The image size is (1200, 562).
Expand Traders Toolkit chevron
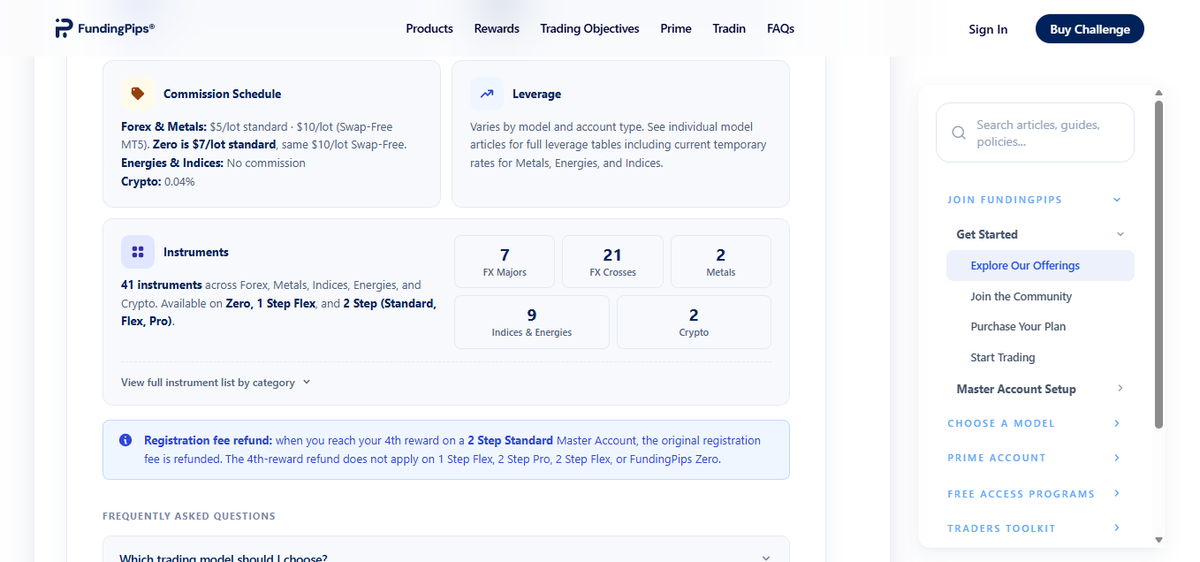point(1117,528)
